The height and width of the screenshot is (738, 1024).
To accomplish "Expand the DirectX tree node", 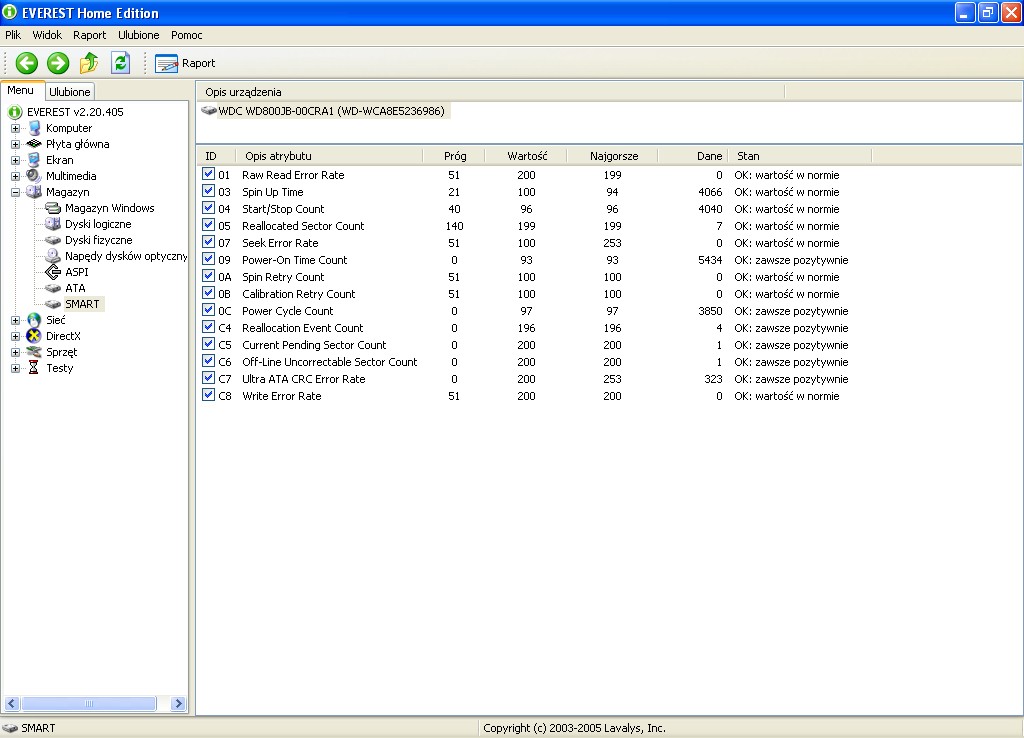I will 16,336.
